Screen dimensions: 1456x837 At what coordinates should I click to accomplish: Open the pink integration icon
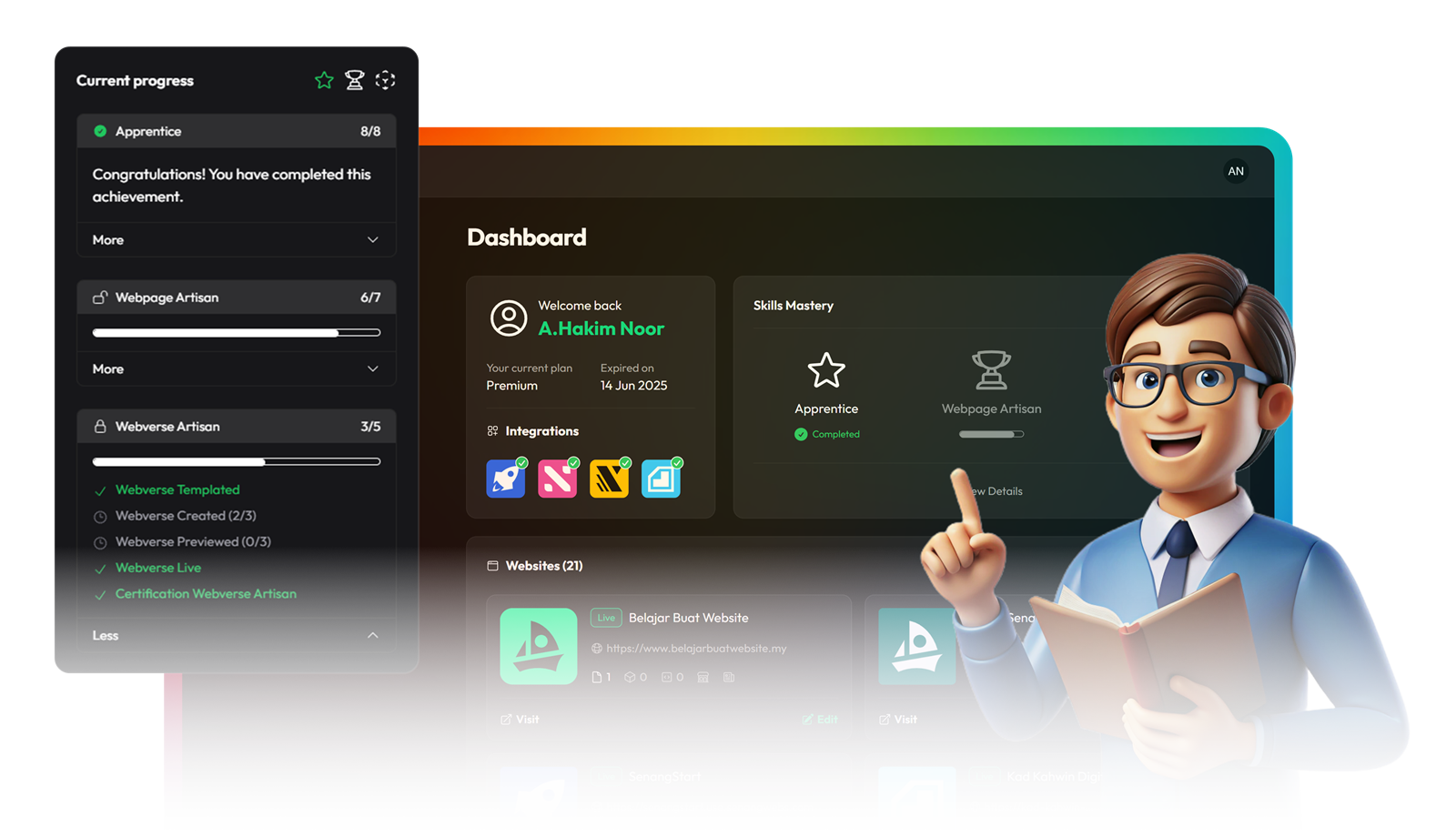tap(557, 479)
